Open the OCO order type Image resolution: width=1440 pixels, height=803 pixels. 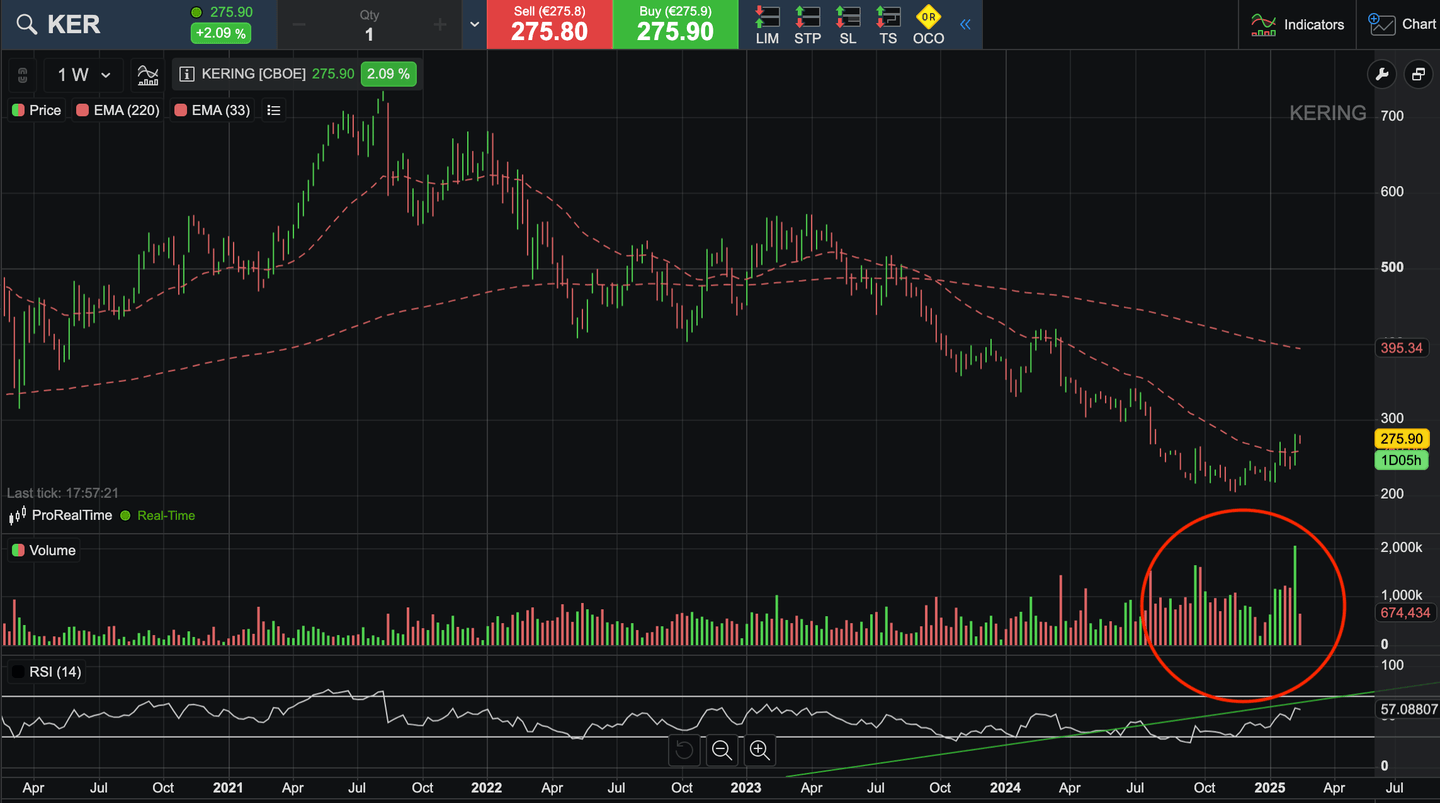coord(928,24)
